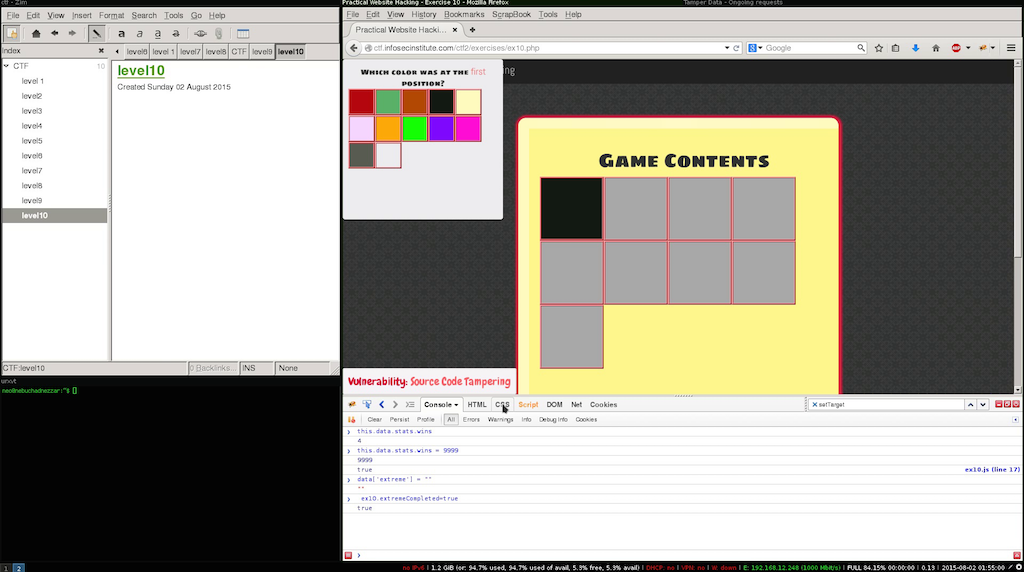The width and height of the screenshot is (1024, 572).
Task: Toggle Persist in the Firebug console
Action: coord(400,420)
